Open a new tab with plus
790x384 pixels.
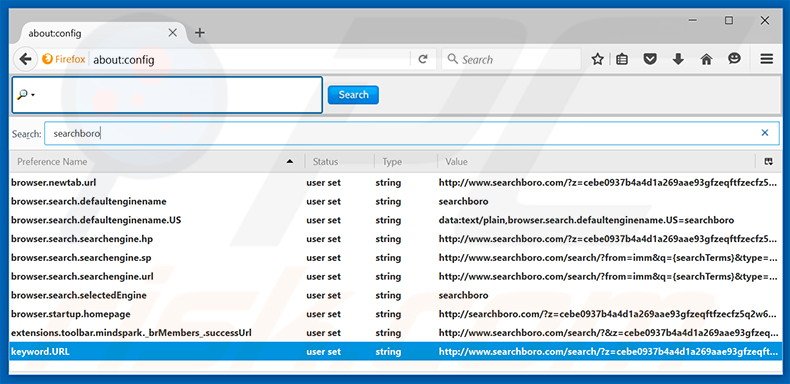pyautogui.click(x=200, y=33)
